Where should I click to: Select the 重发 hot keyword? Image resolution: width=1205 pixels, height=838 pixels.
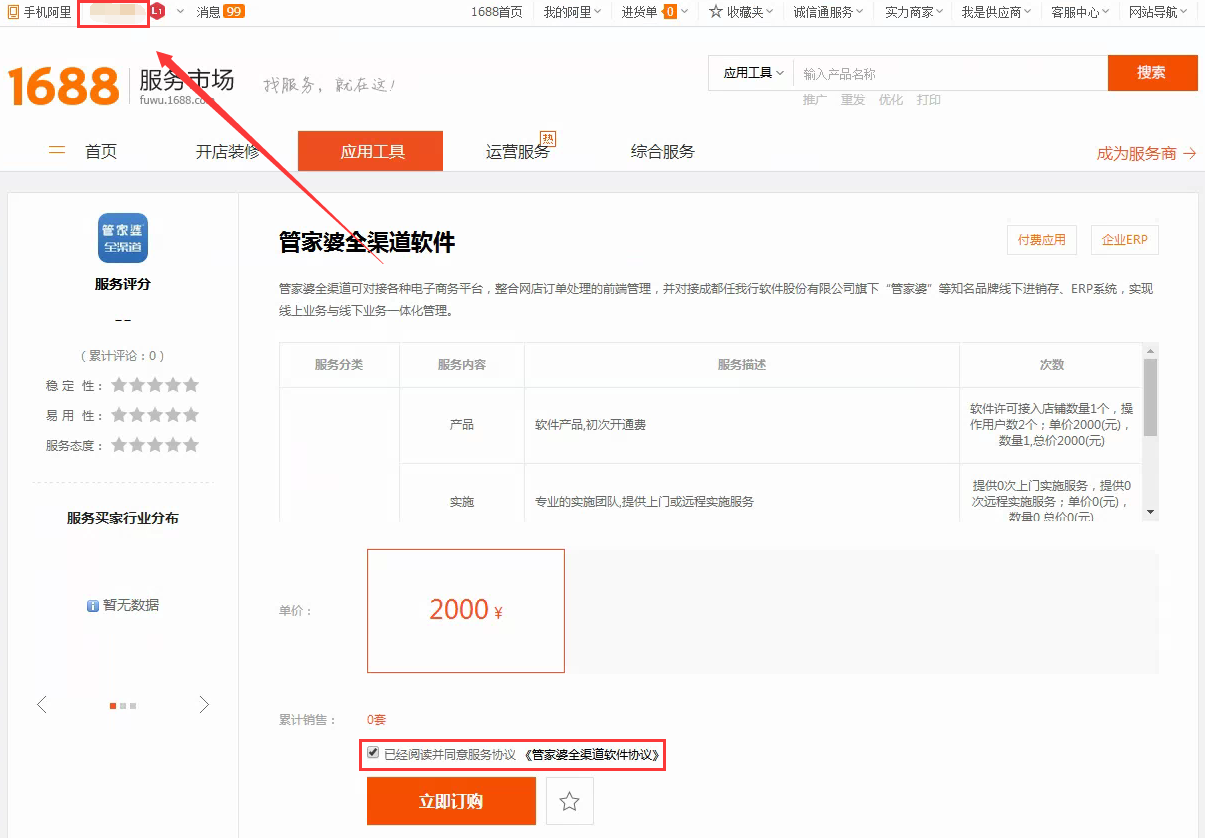pos(853,100)
